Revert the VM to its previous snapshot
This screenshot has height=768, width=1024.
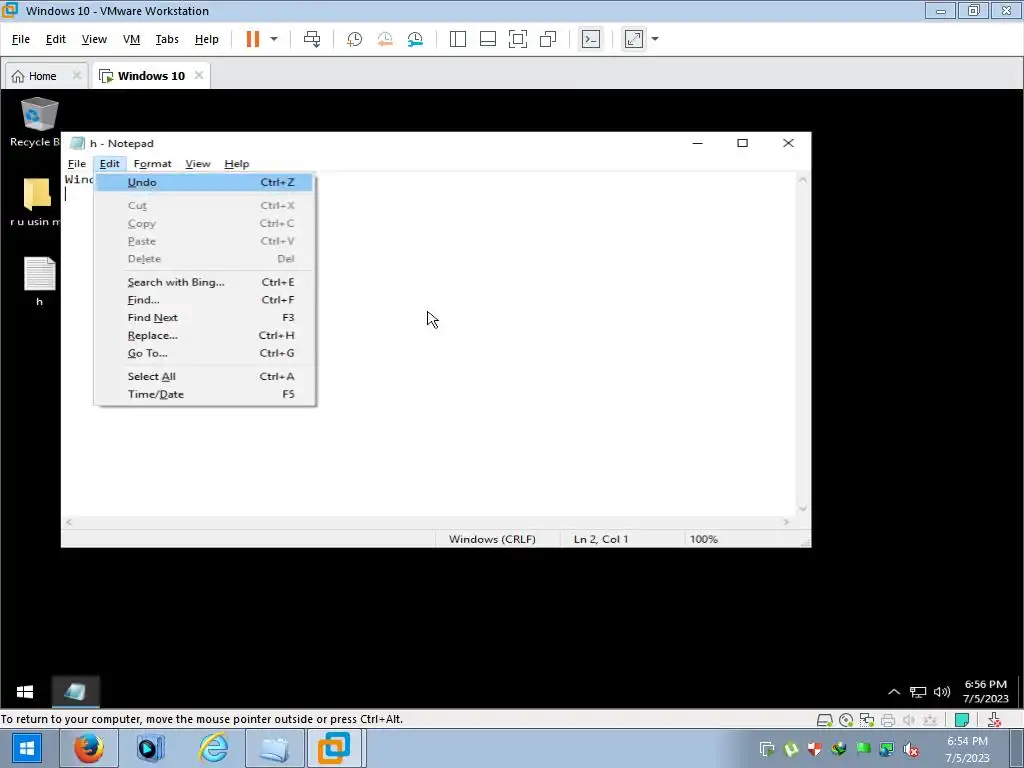385,39
